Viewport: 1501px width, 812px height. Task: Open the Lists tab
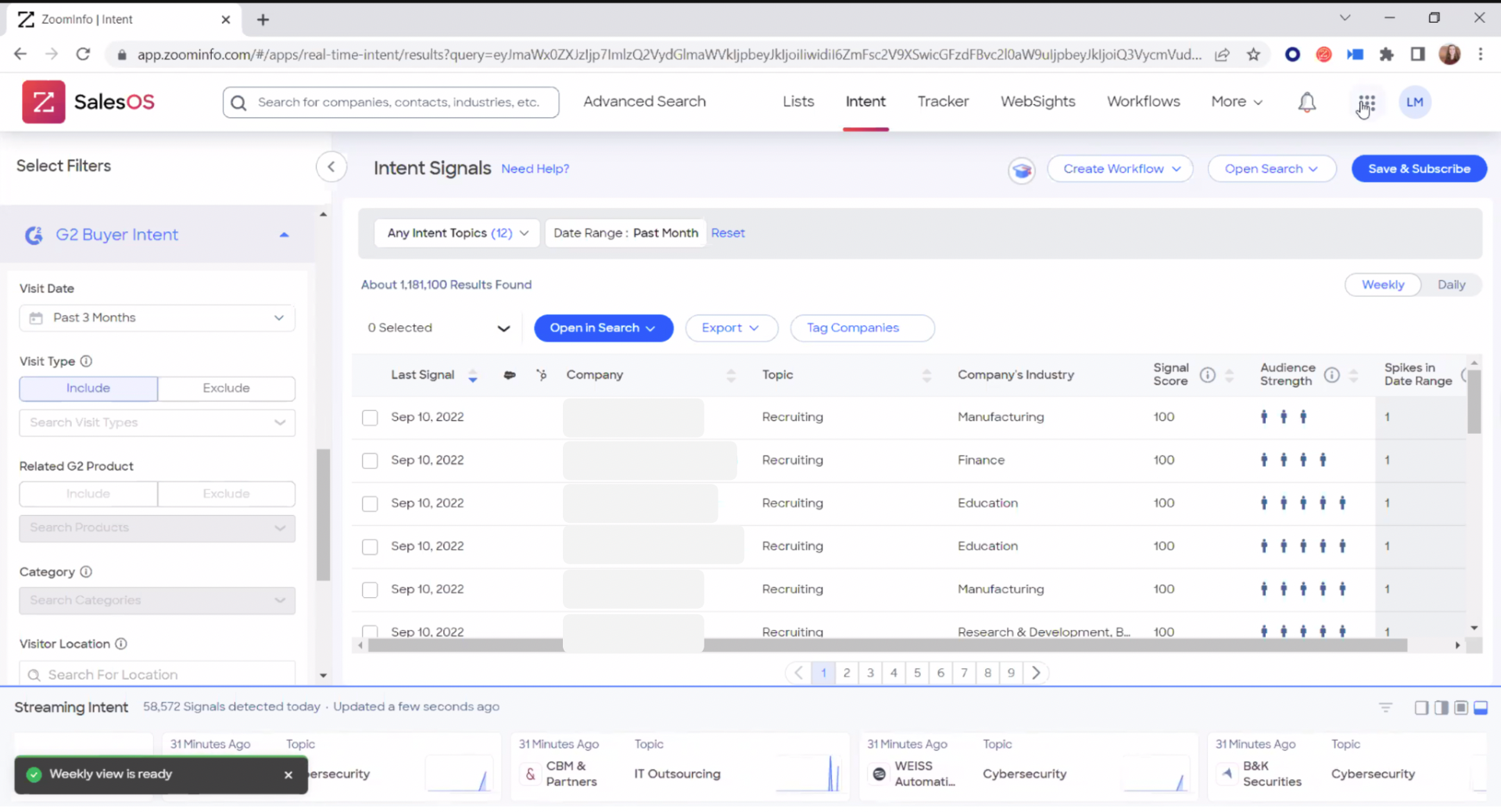pos(798,102)
